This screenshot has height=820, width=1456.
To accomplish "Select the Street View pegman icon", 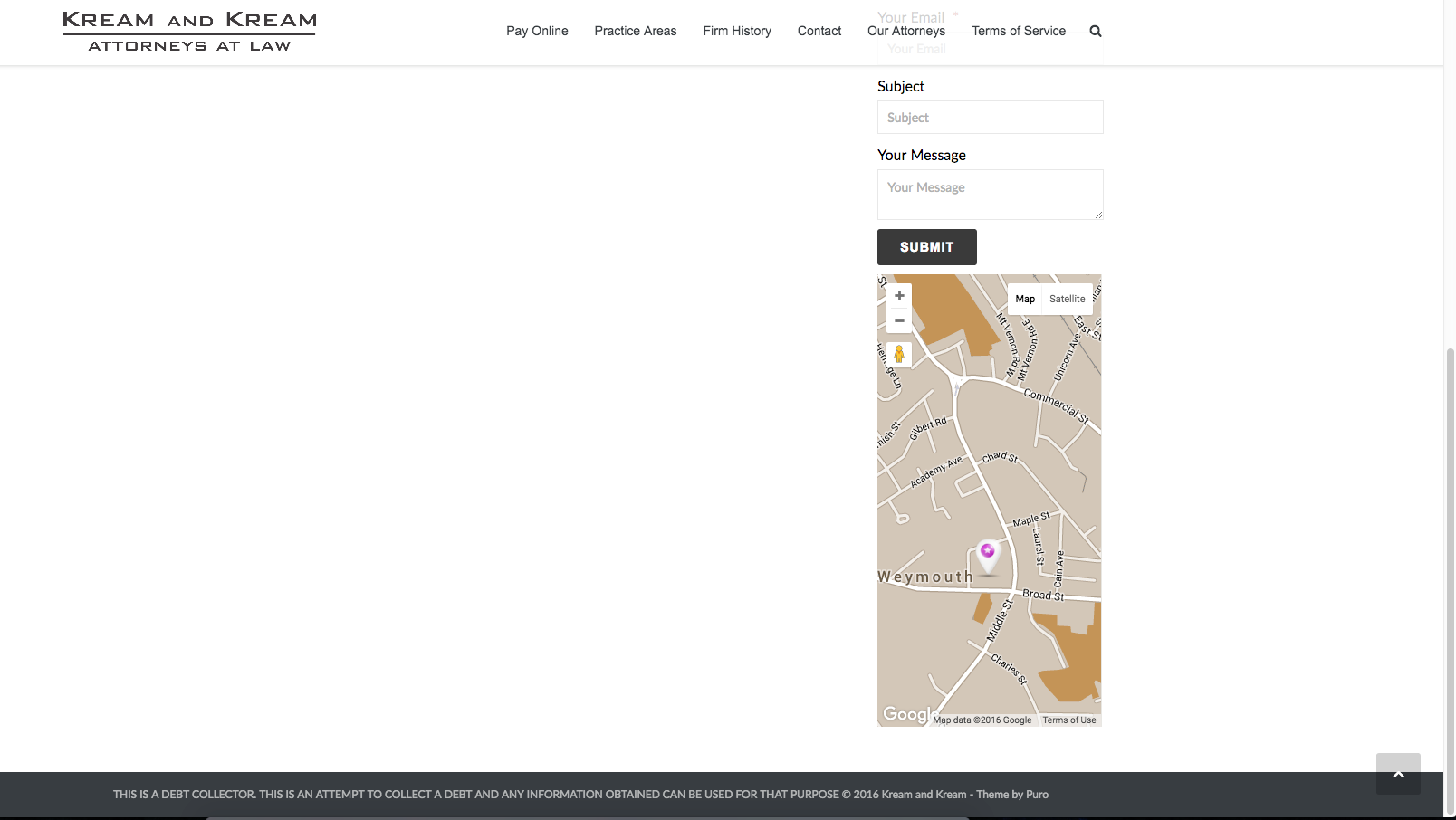I will coord(899,354).
